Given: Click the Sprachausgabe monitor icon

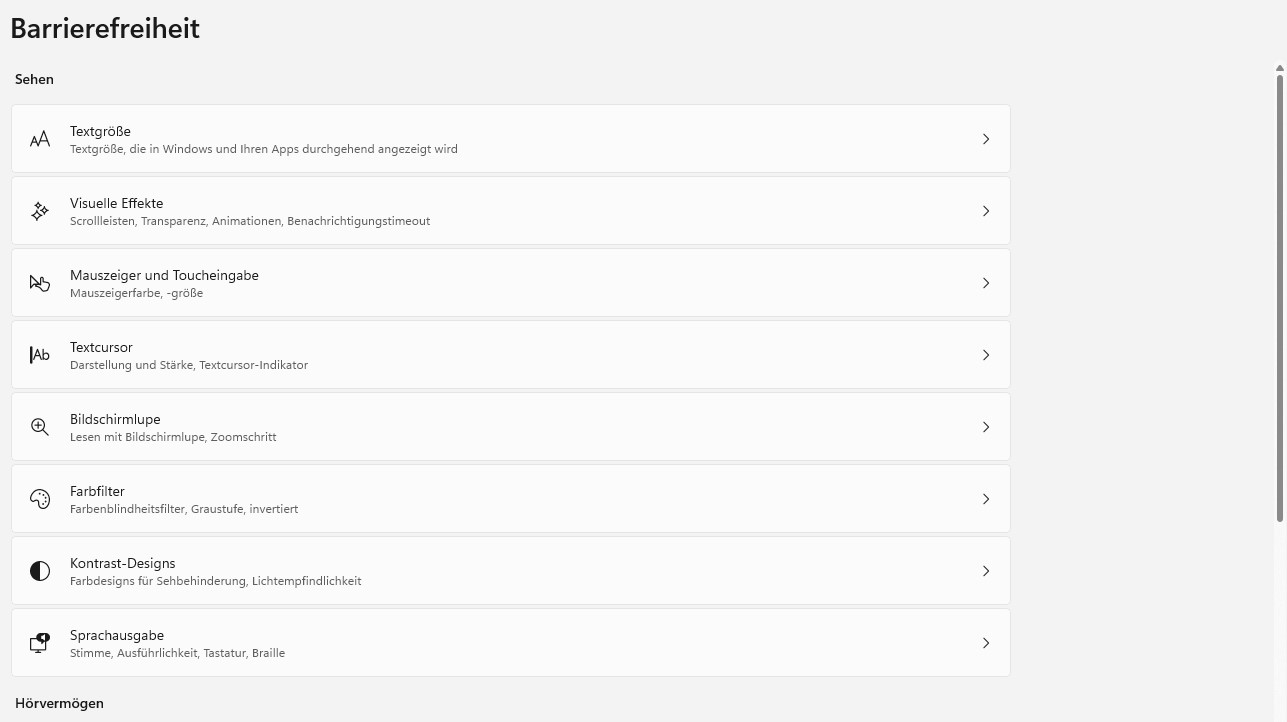Looking at the screenshot, I should point(40,643).
